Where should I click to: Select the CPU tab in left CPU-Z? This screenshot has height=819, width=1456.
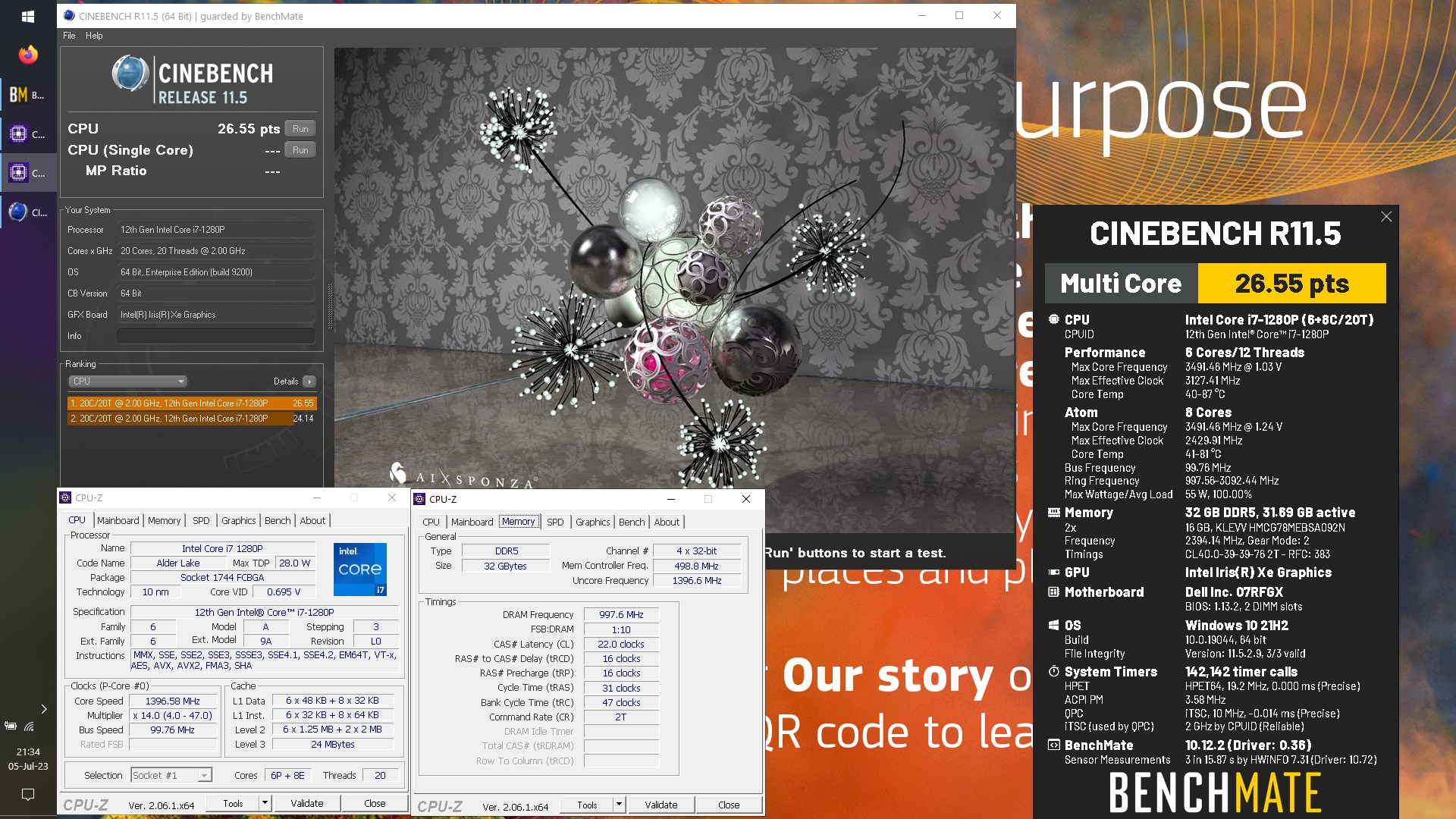click(77, 520)
